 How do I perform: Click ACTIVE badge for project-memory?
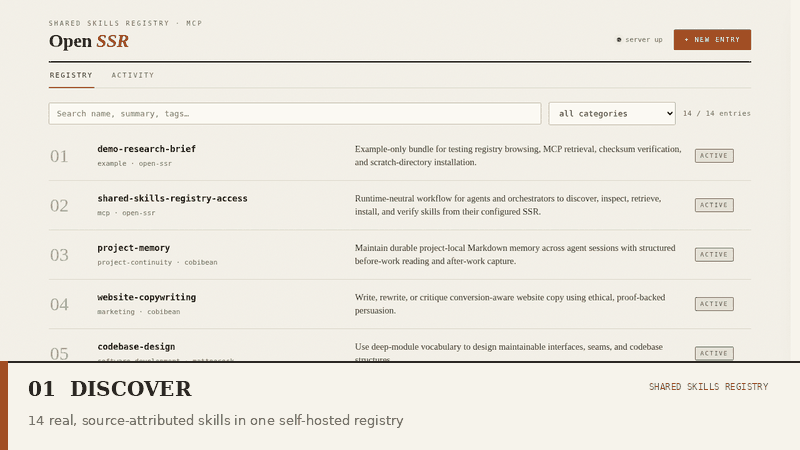pos(714,255)
